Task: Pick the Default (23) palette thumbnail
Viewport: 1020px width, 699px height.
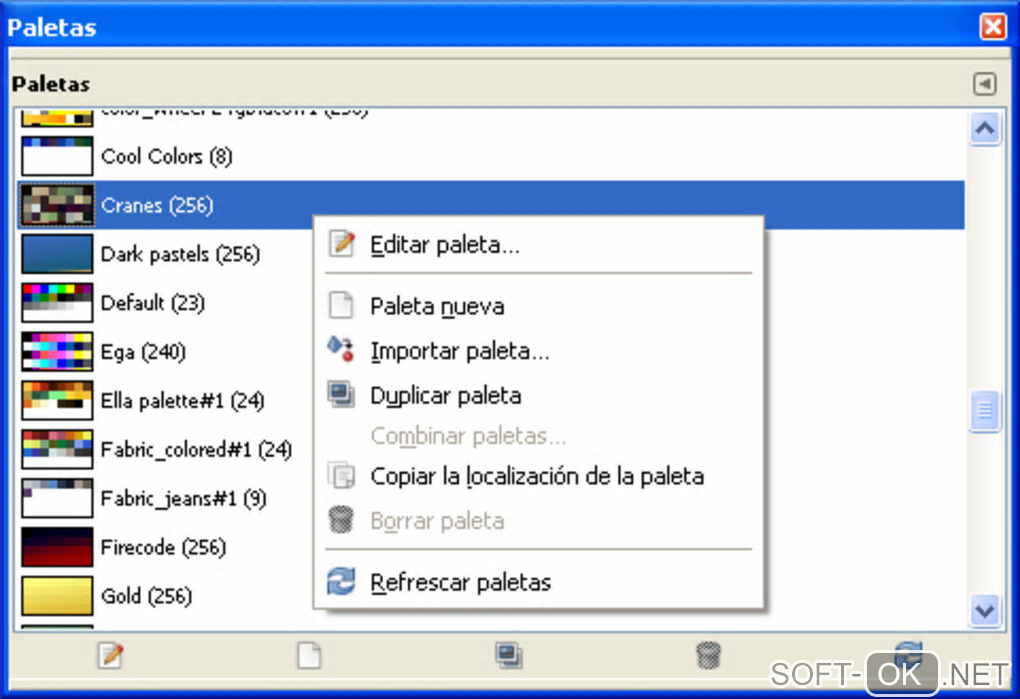Action: click(x=57, y=303)
